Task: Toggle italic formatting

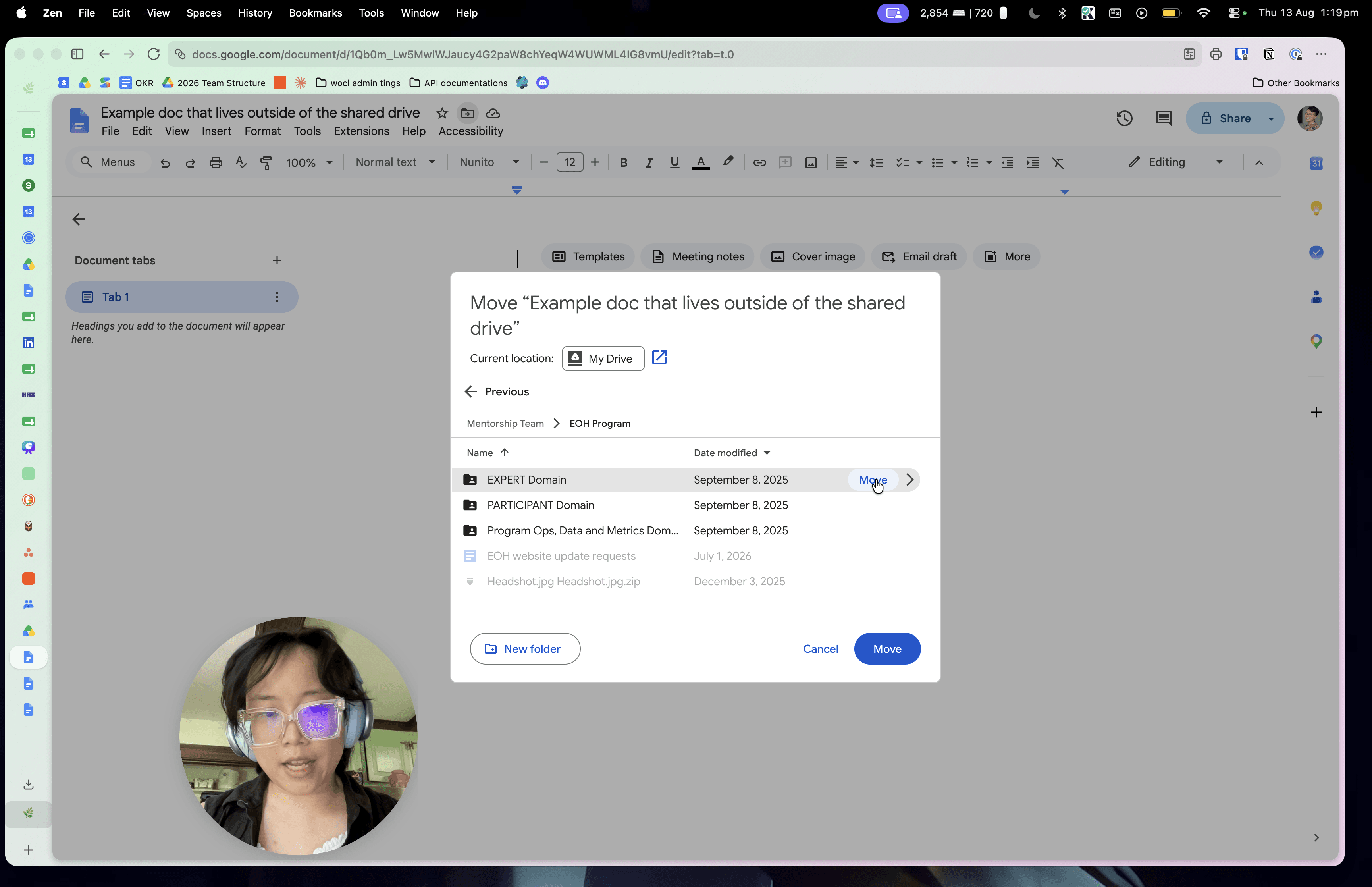Action: point(649,163)
